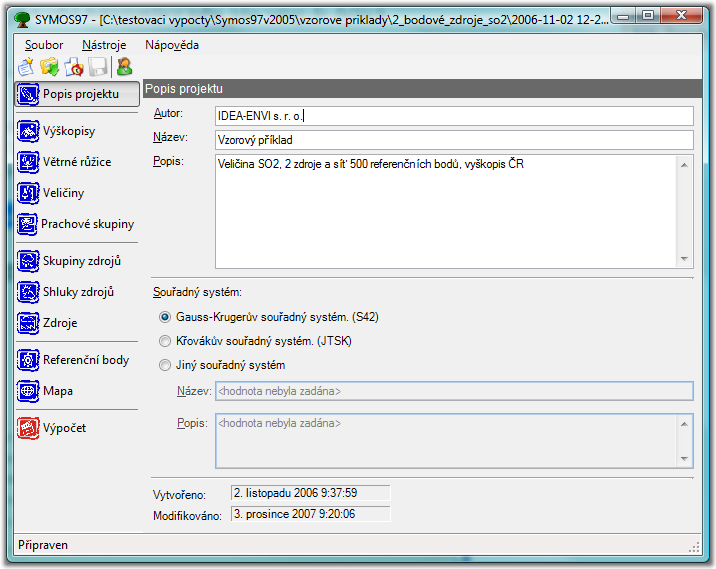Go to Větrné růžice section
Screen dimensions: 716x569
click(64, 162)
